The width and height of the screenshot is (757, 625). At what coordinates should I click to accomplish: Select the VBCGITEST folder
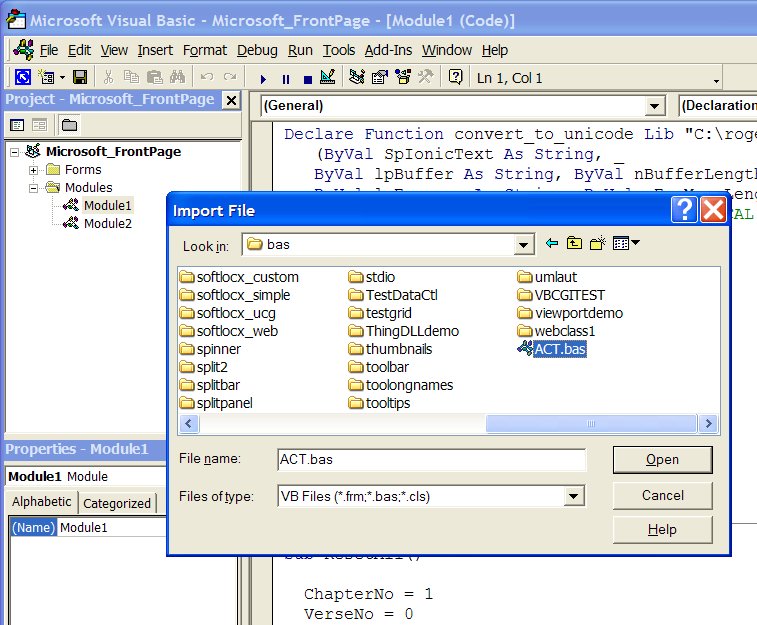(x=570, y=295)
